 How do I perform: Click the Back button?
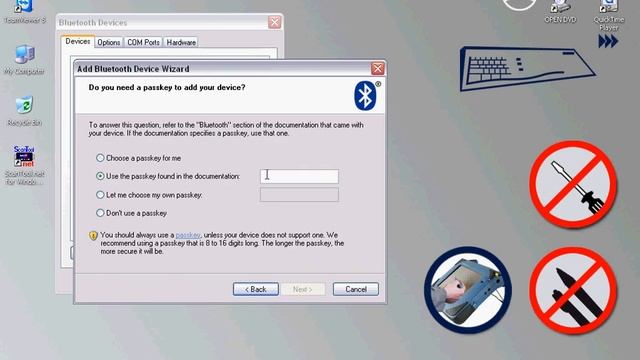tap(256, 289)
